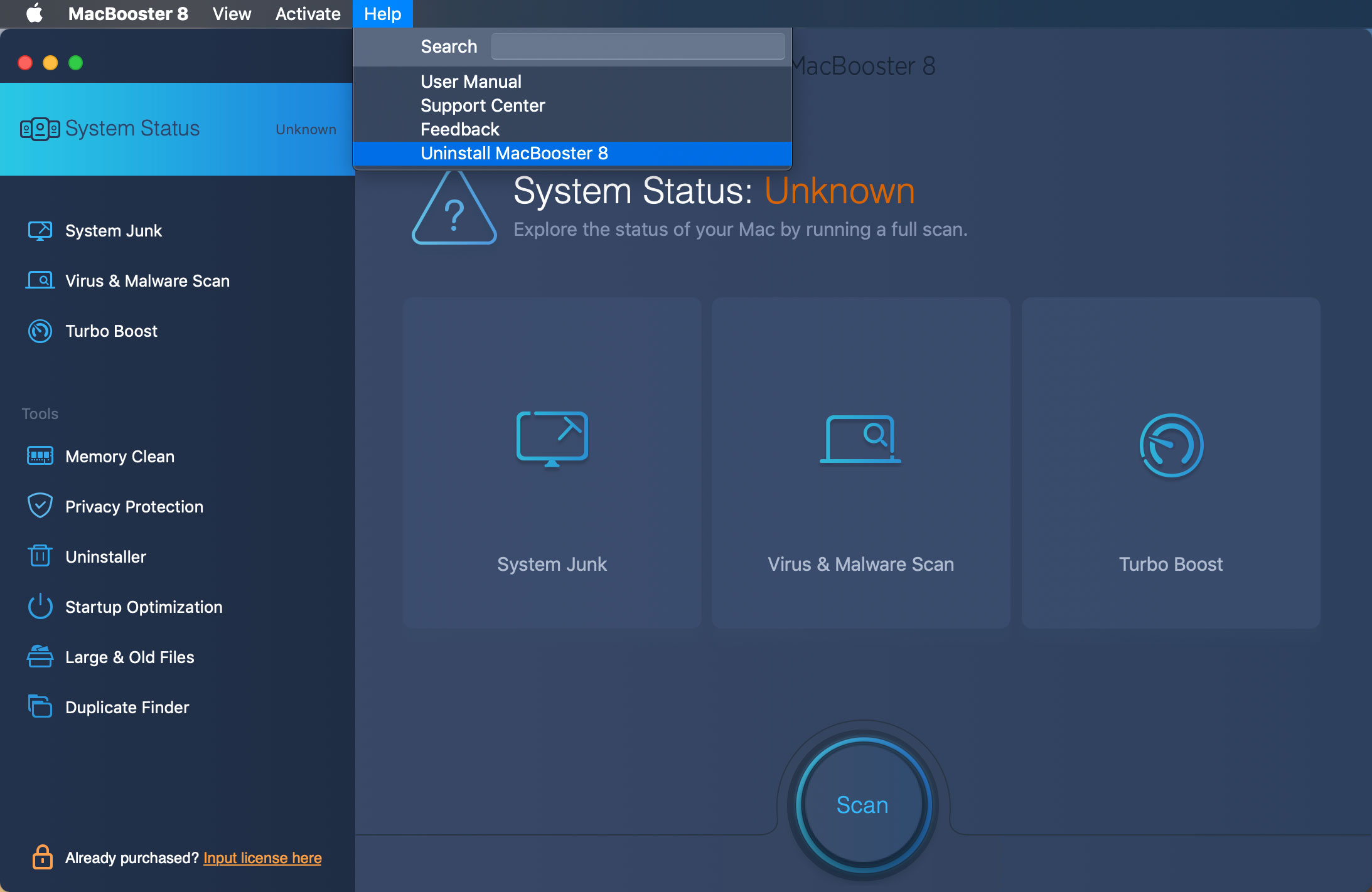Open the Apple menu

click(x=35, y=13)
